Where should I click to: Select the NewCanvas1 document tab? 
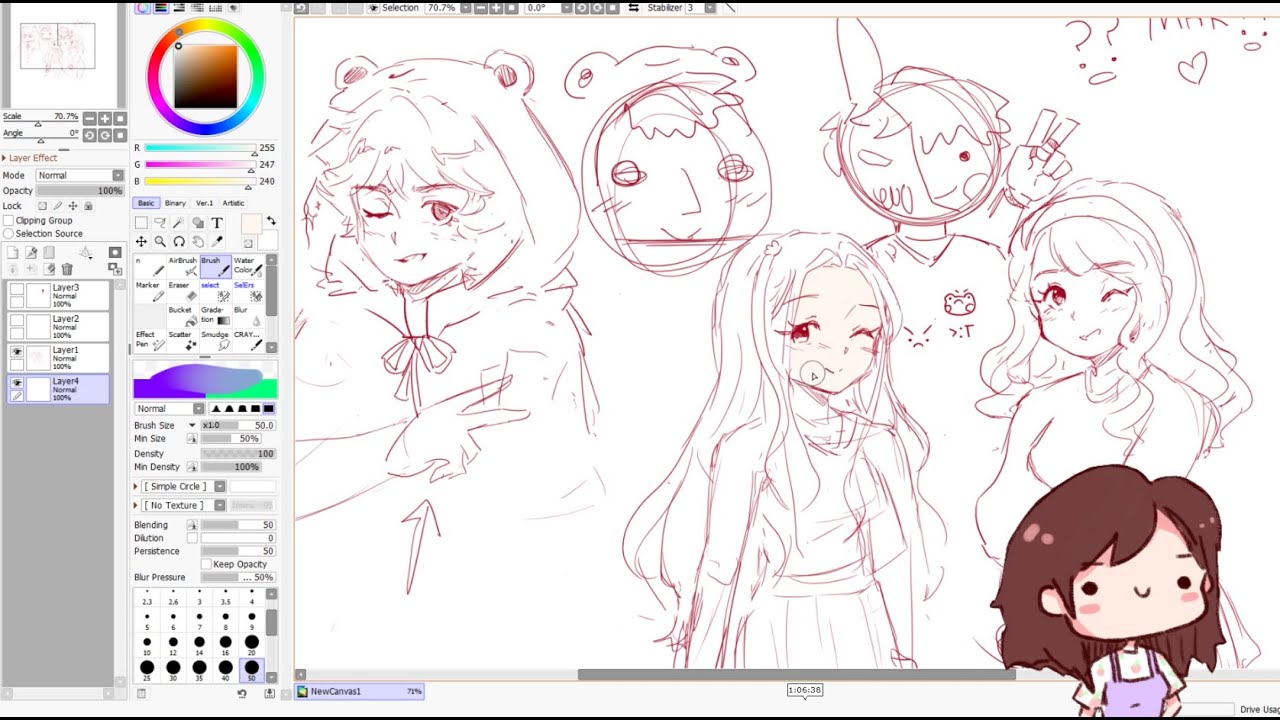pyautogui.click(x=360, y=691)
